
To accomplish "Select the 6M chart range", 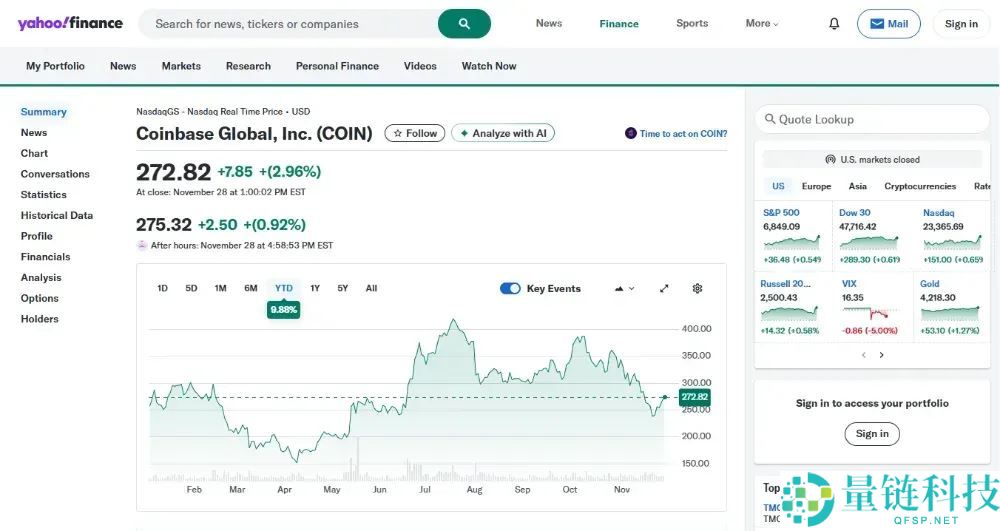I will coord(251,288).
